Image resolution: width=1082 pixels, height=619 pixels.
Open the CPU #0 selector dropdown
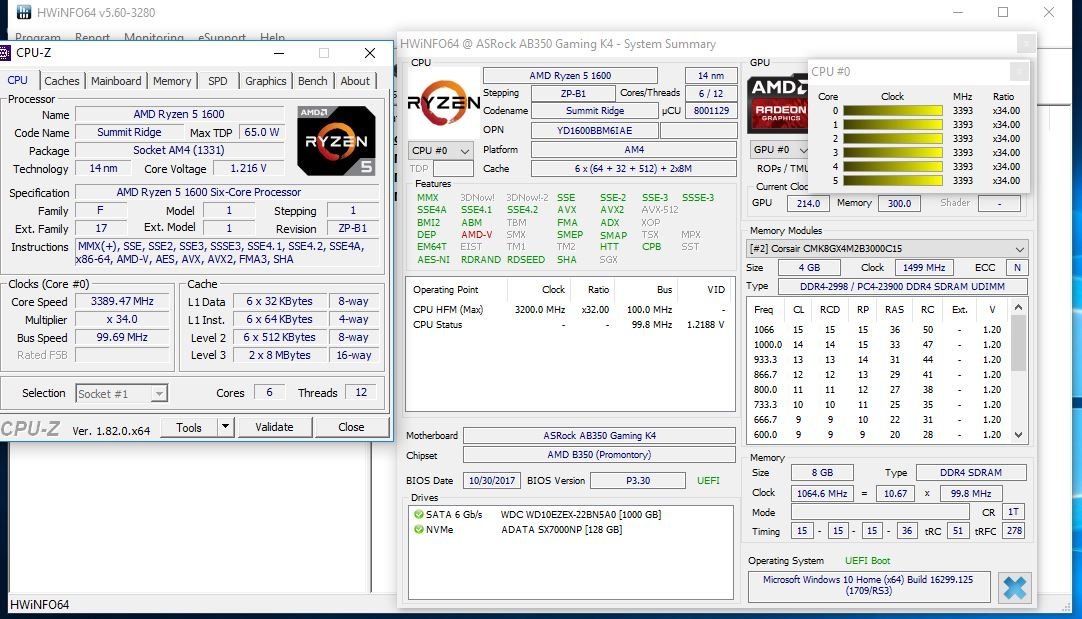point(441,150)
